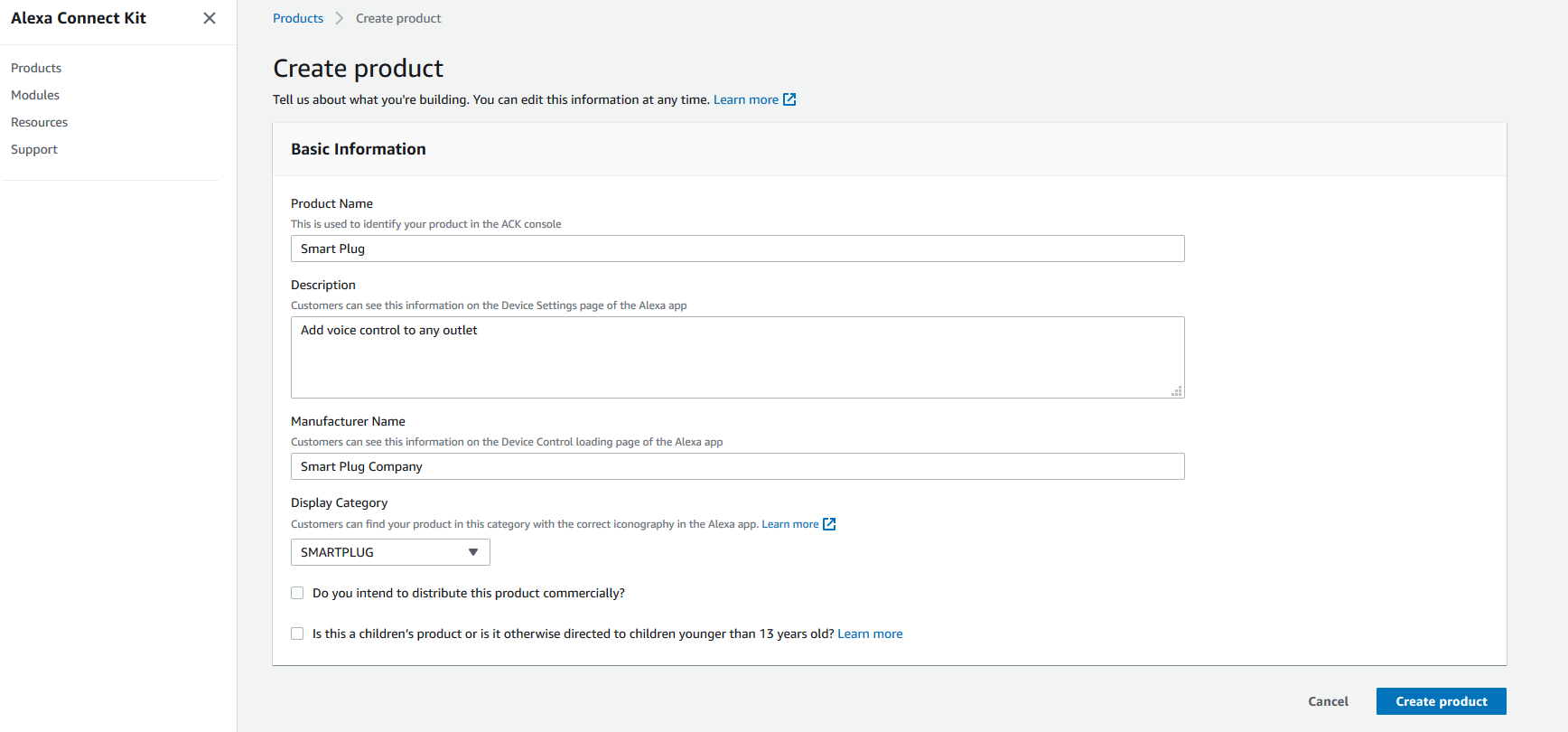Click the Alexa Connect Kit title
This screenshot has height=732, width=1568.
(x=79, y=18)
